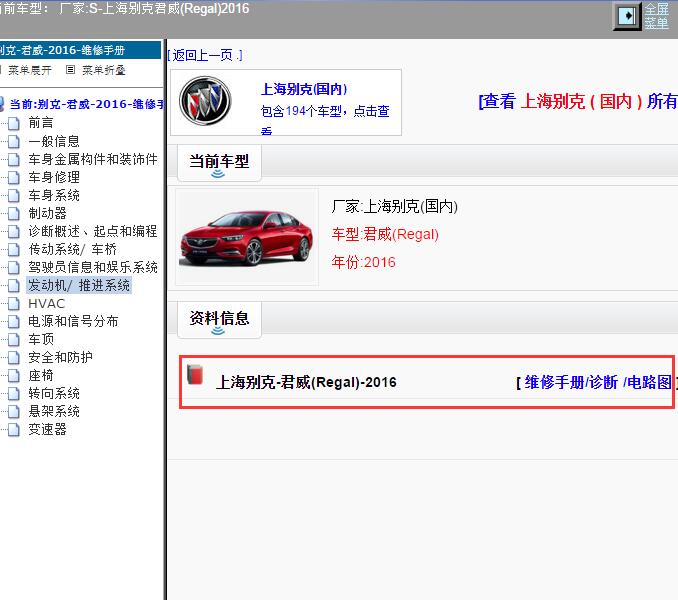Select 悬架系统 in the tree
The image size is (678, 600).
54,411
